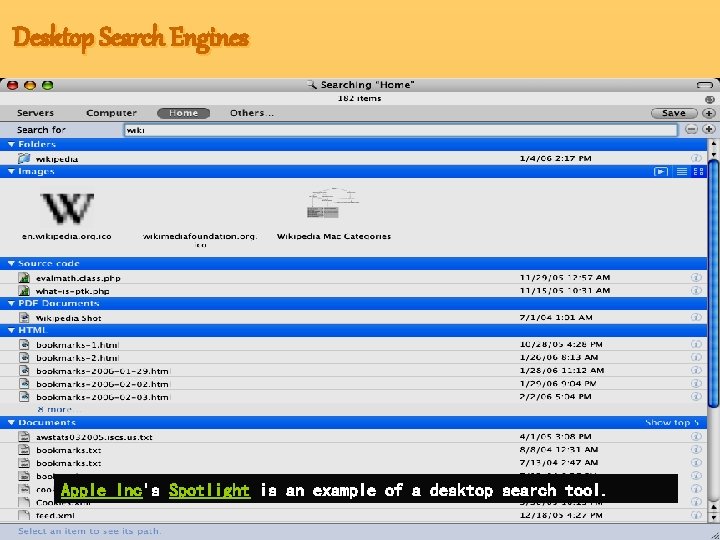Show info for bookmarks-2006-02-03.html
This screenshot has width=720, height=540.
[696, 396]
